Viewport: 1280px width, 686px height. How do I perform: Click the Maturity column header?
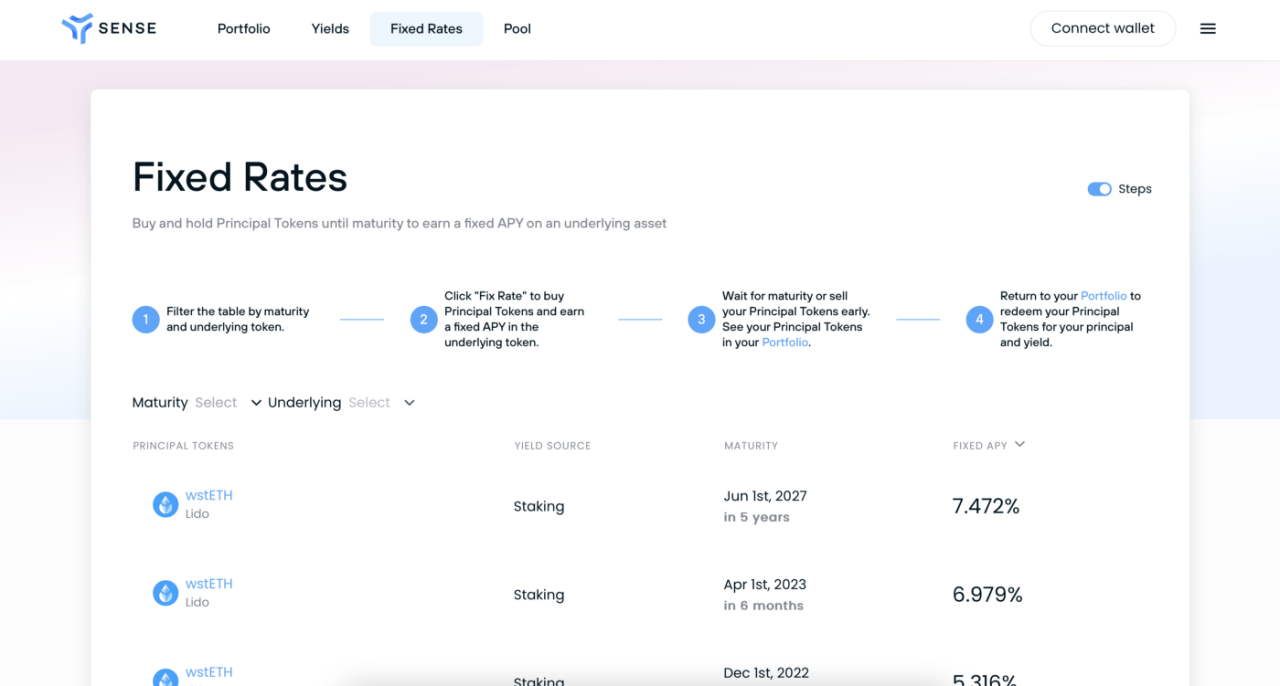pyautogui.click(x=751, y=446)
